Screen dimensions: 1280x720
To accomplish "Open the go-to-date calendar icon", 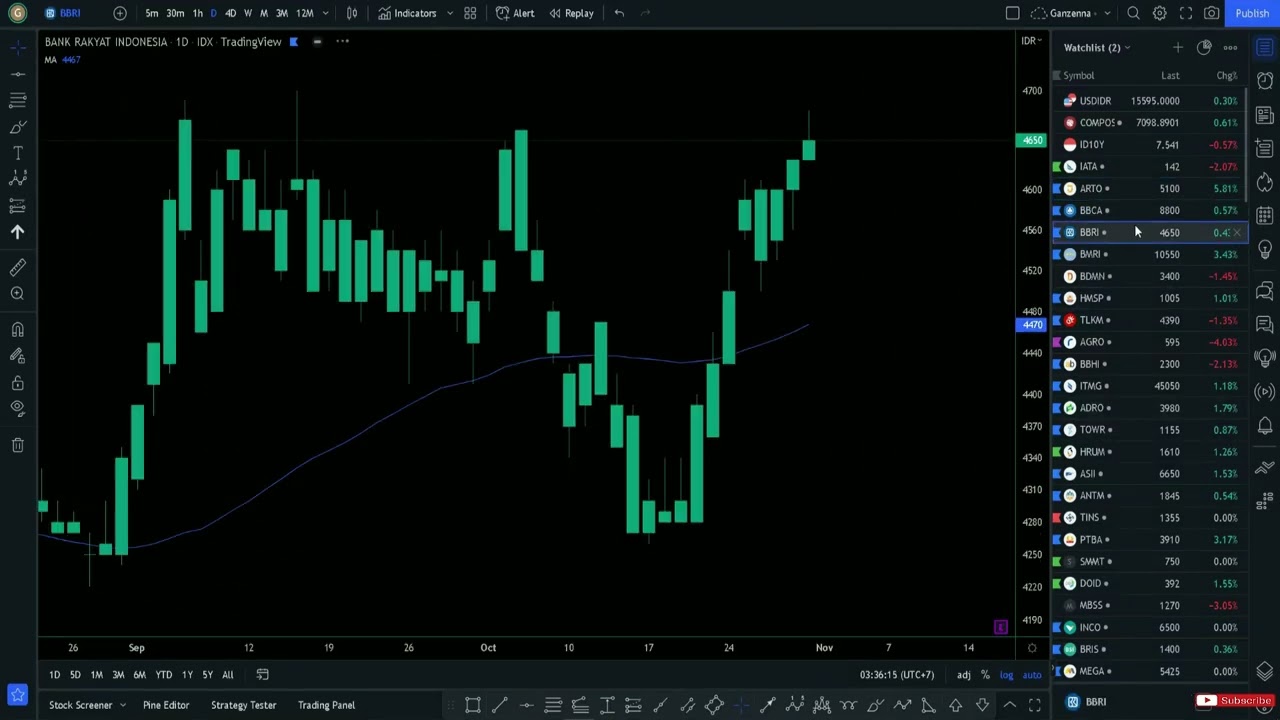I will [x=262, y=675].
